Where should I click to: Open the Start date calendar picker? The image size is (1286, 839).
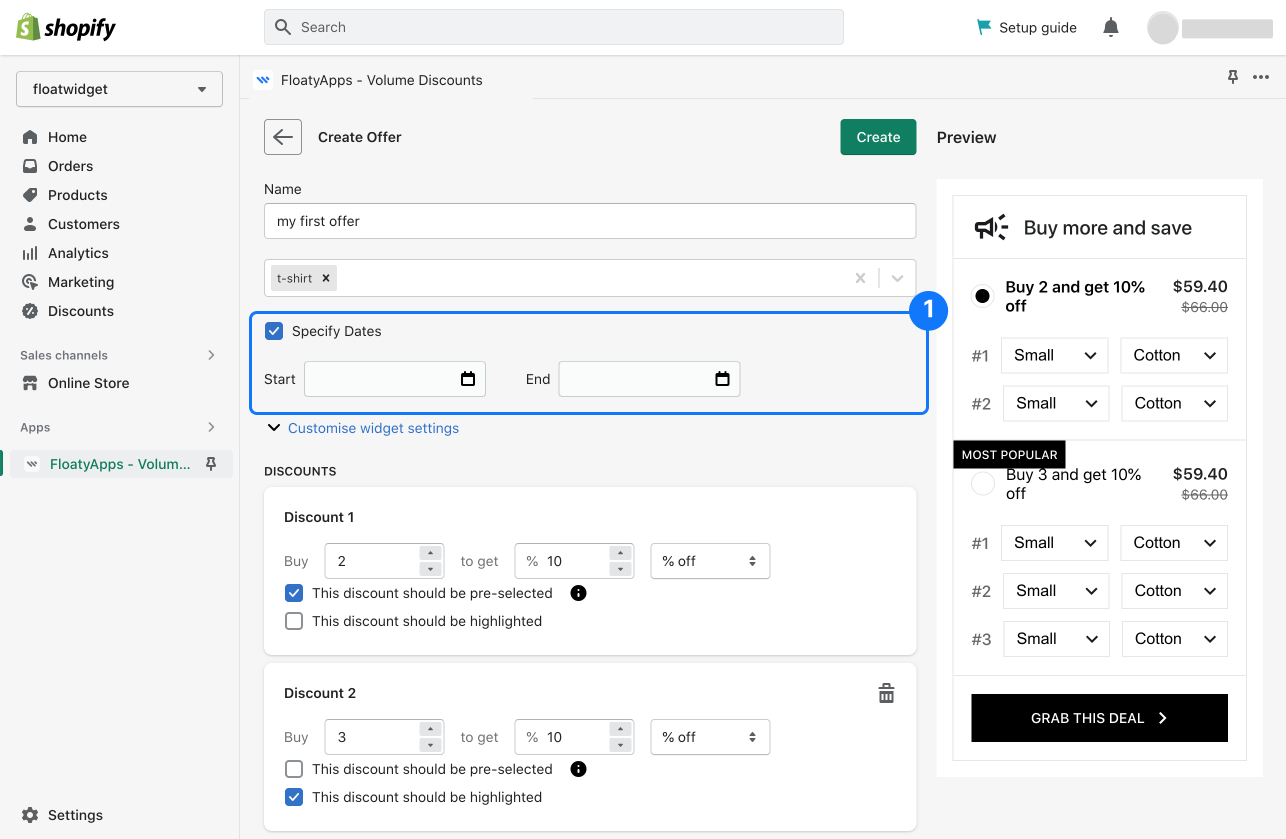pyautogui.click(x=467, y=379)
